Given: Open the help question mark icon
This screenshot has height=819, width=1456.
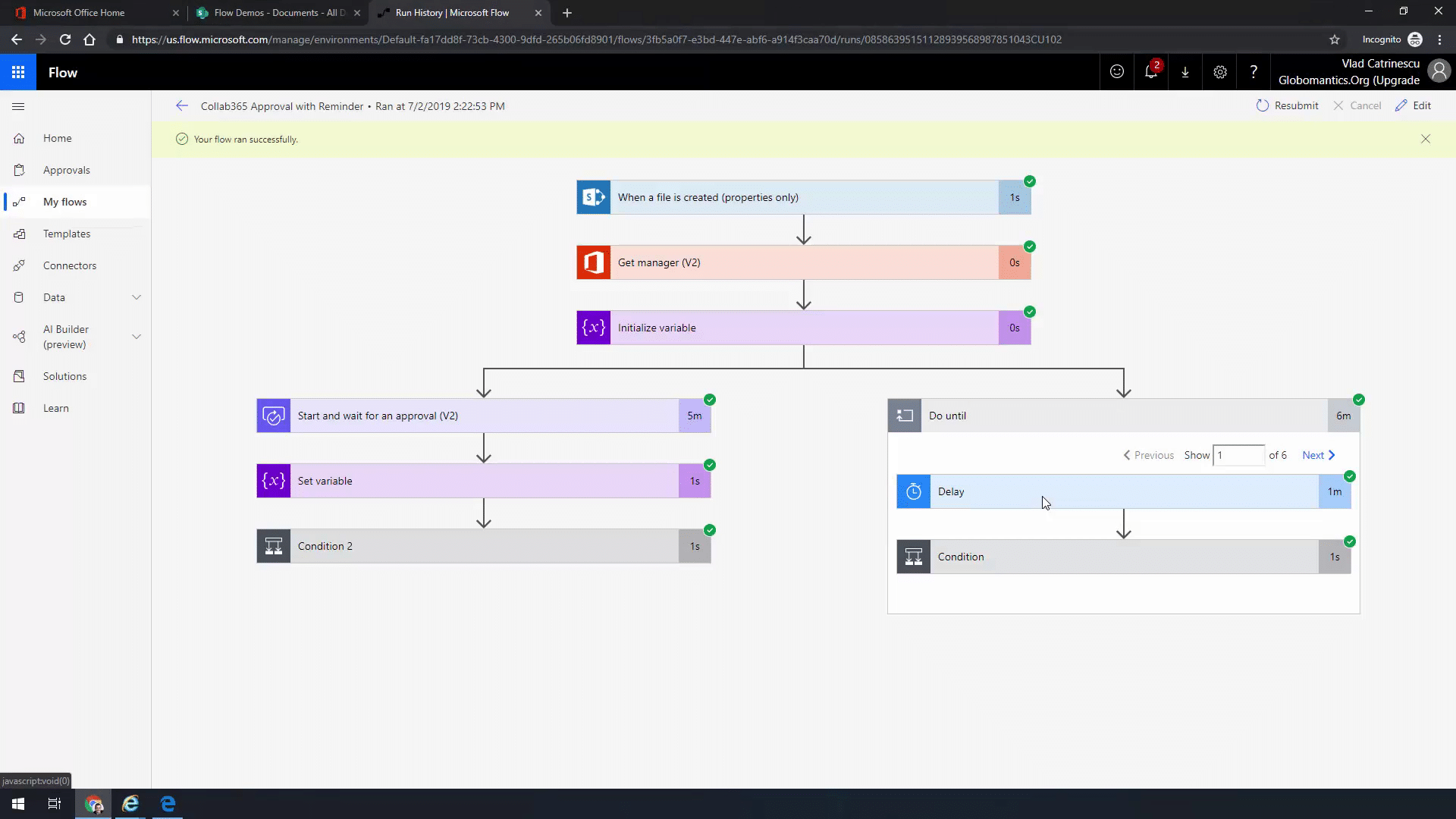Looking at the screenshot, I should [1254, 72].
